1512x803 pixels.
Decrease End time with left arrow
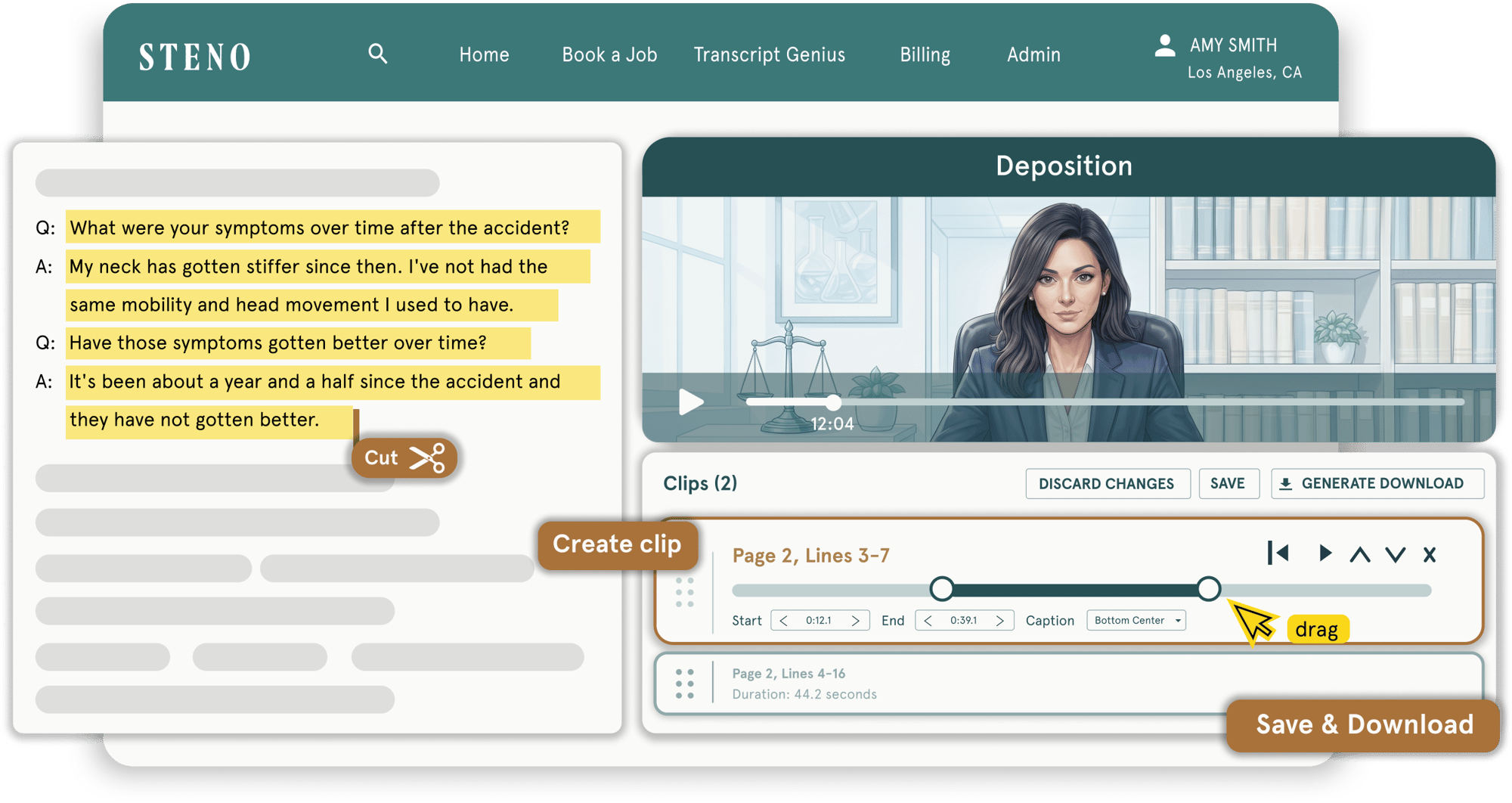click(928, 621)
